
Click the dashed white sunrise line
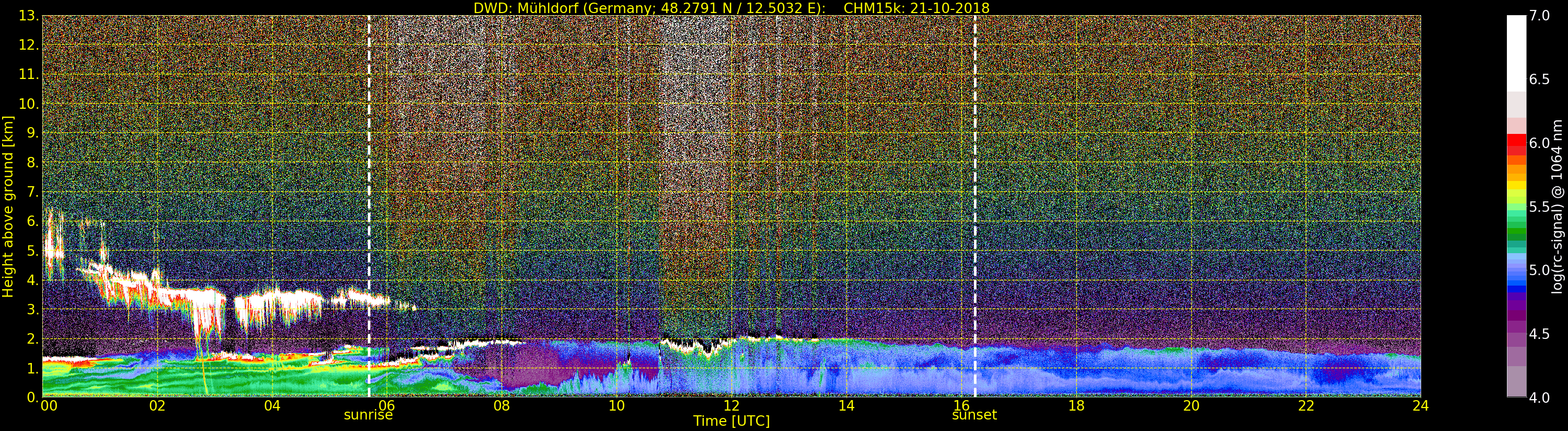click(369, 206)
